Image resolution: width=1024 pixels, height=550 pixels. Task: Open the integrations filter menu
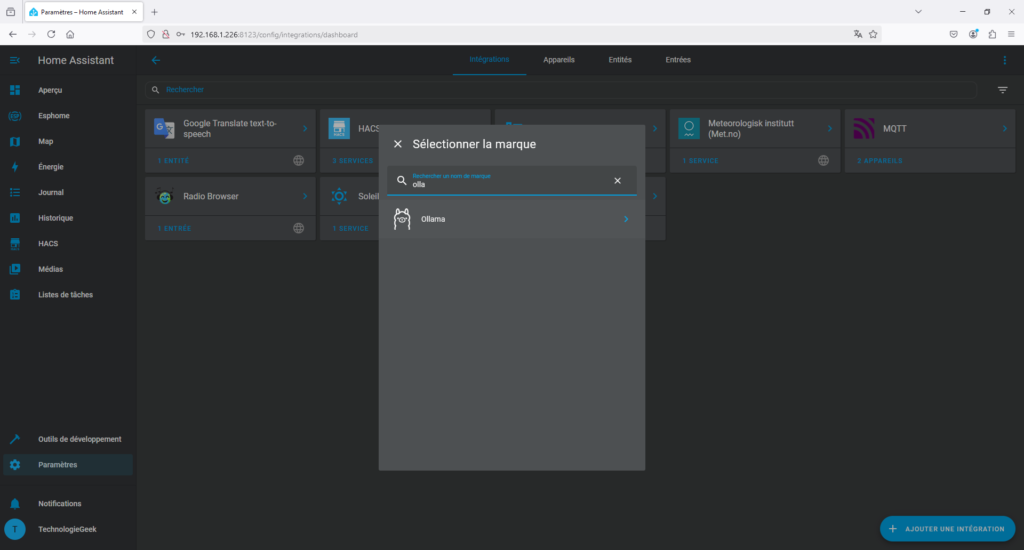coord(1002,90)
